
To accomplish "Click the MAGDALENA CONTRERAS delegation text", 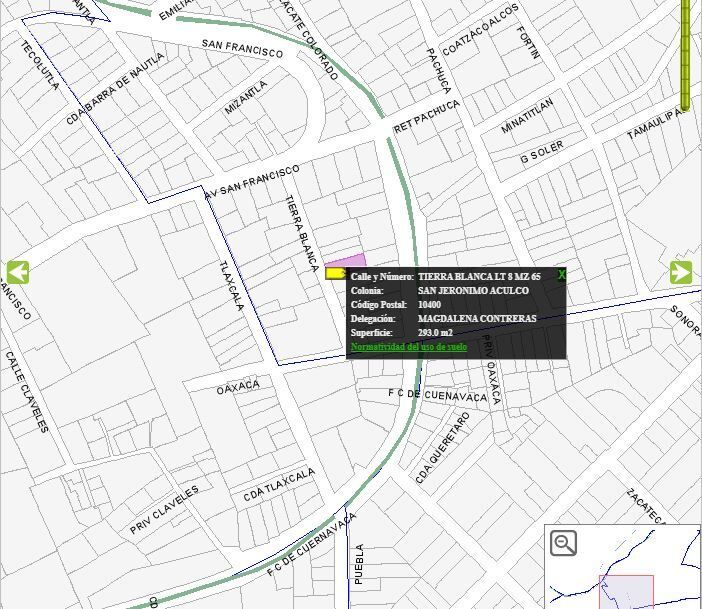I will pos(477,318).
